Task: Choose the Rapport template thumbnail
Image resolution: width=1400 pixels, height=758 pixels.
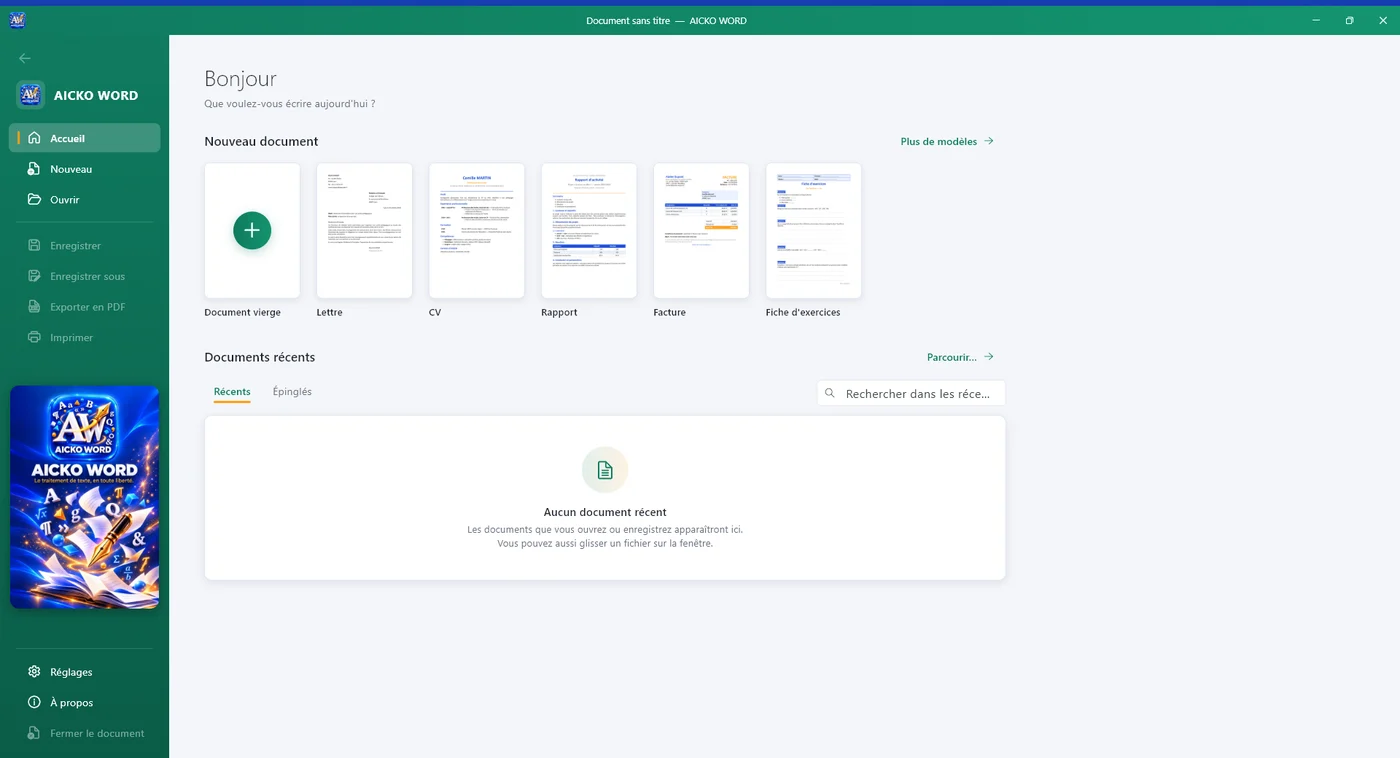Action: [x=589, y=231]
